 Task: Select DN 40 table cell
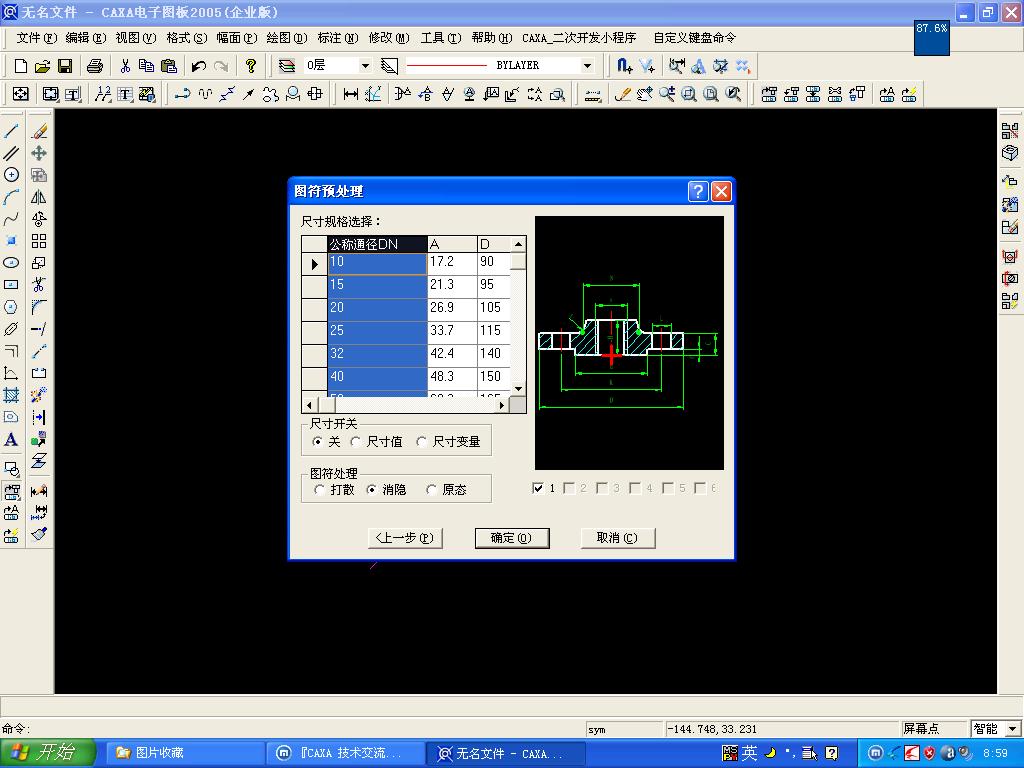(377, 376)
